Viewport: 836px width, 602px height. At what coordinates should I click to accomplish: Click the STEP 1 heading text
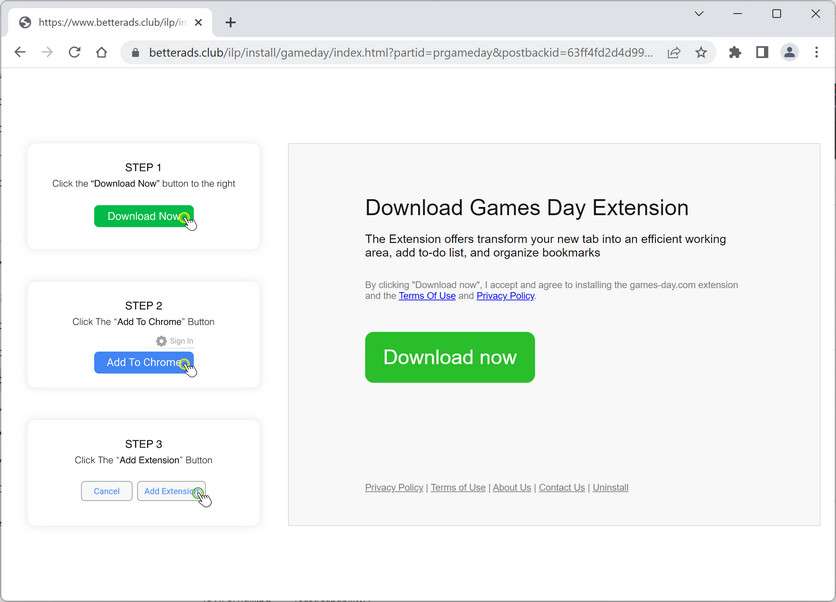143,167
